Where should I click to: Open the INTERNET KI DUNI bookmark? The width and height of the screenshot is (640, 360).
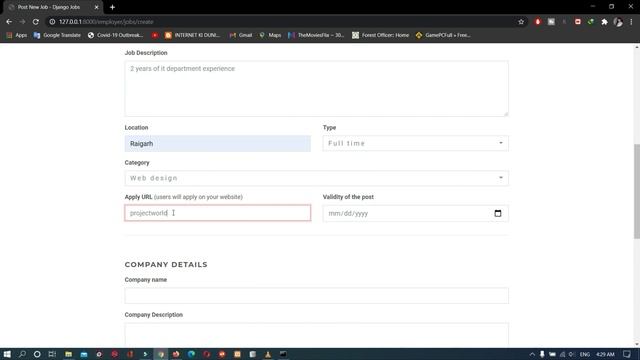click(192, 35)
